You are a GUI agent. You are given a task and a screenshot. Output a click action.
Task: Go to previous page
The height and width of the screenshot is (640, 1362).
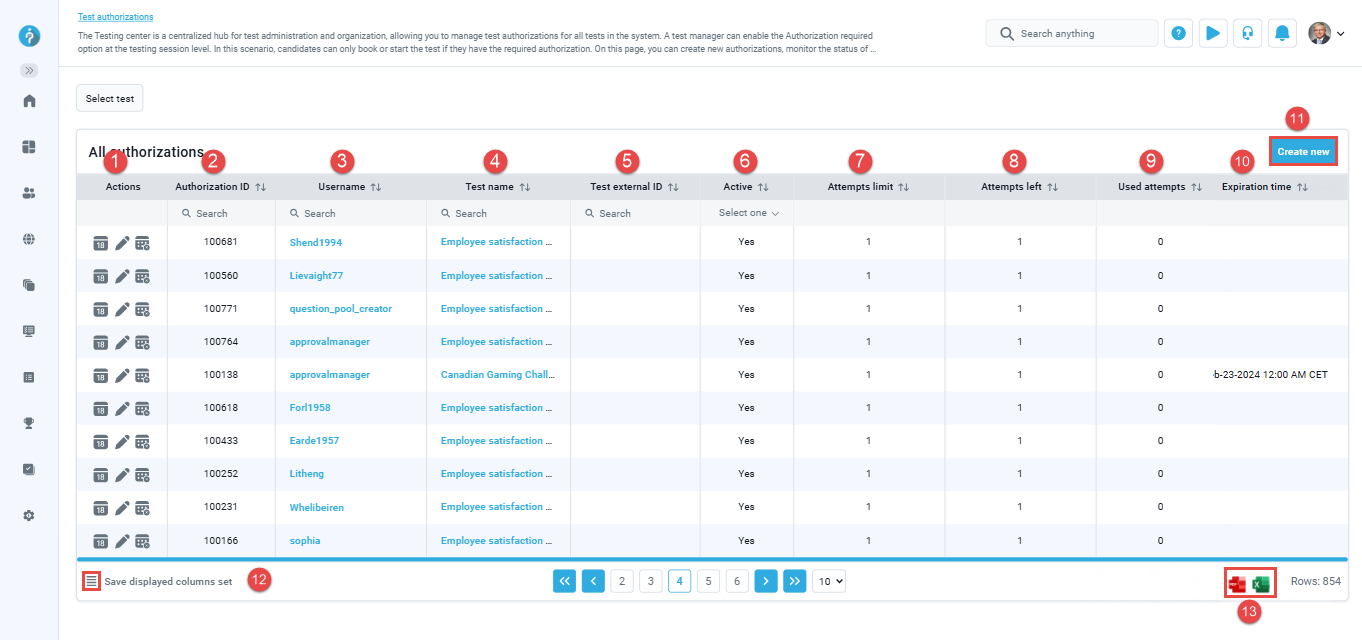[594, 581]
